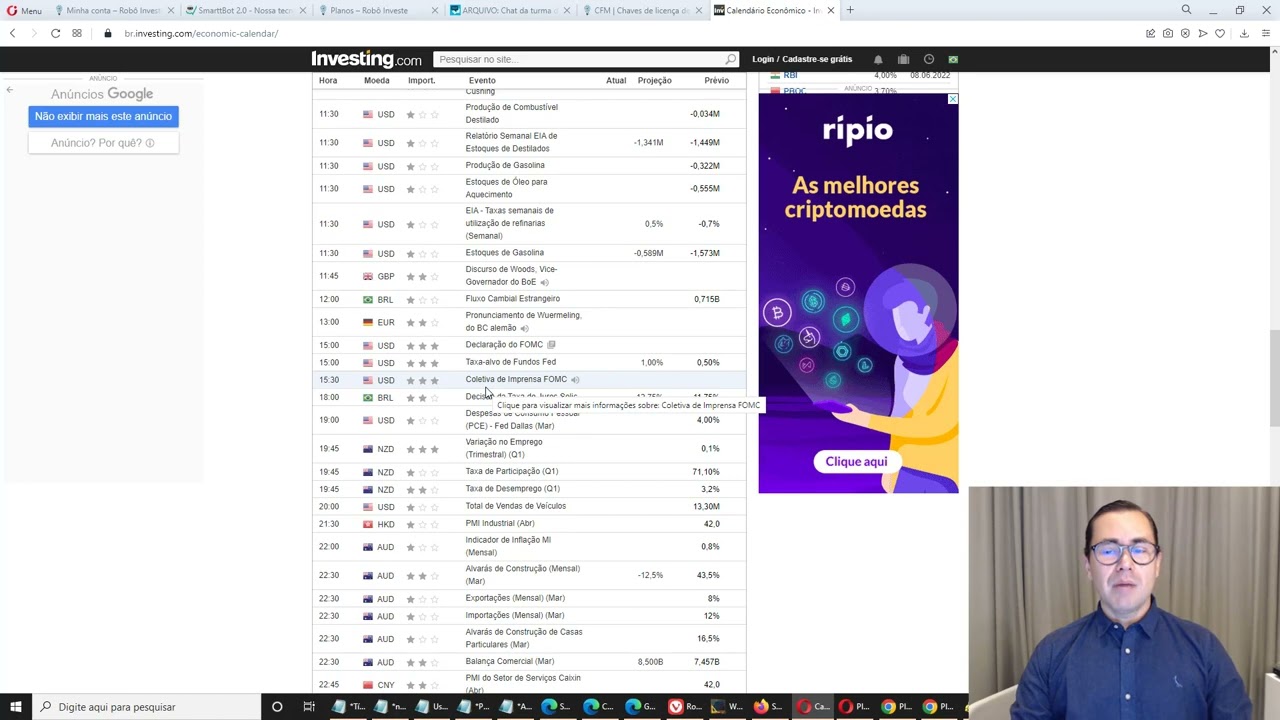Click the speaker icon beside Coletiva de Imprensa FOMC

pos(575,380)
